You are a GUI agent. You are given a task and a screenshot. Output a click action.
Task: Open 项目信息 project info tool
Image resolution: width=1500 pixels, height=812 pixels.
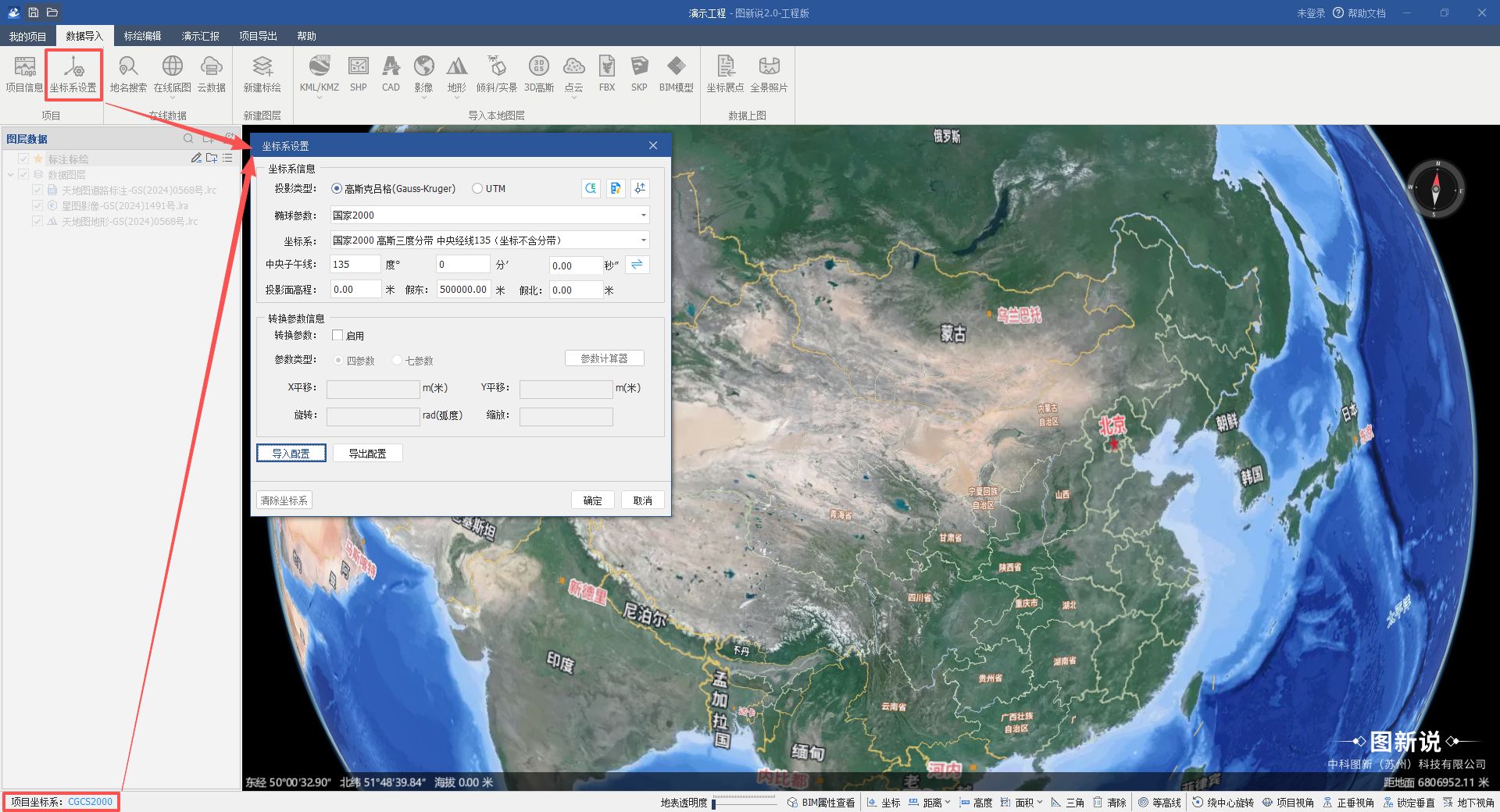click(24, 75)
